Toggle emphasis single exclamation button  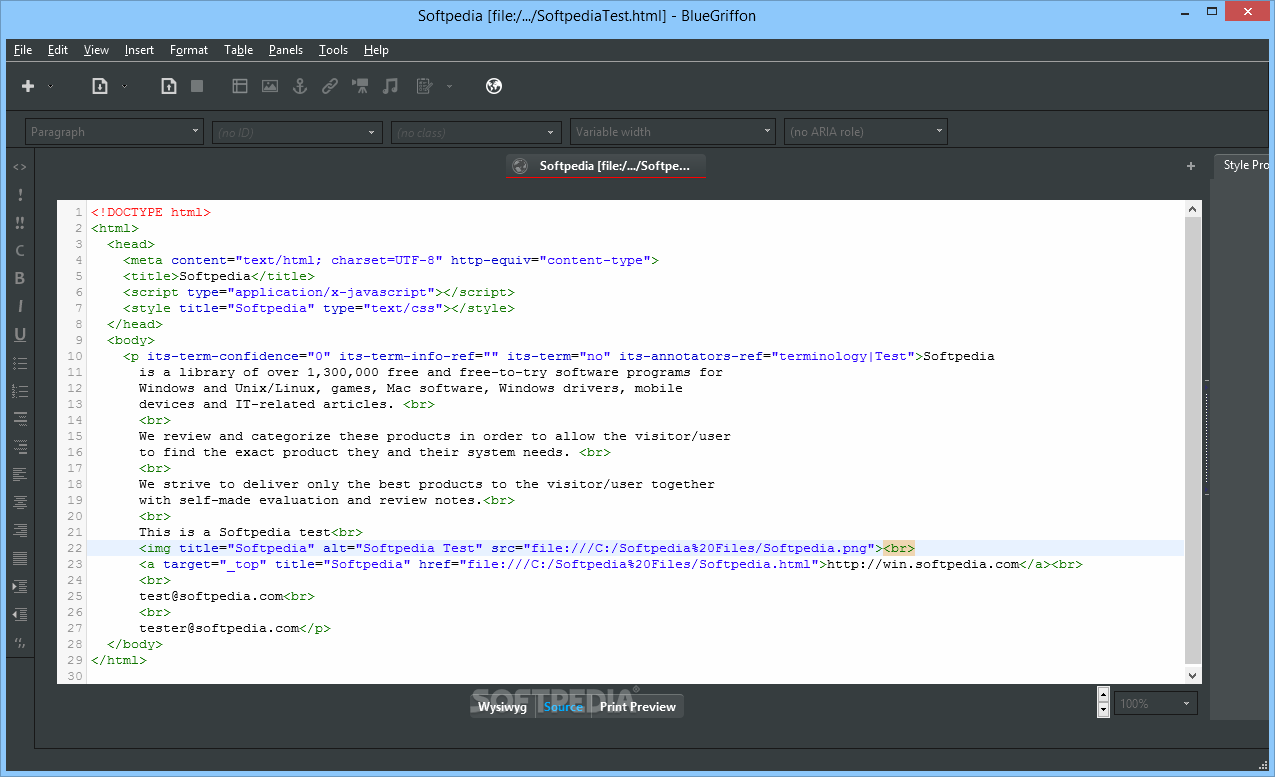click(x=19, y=195)
